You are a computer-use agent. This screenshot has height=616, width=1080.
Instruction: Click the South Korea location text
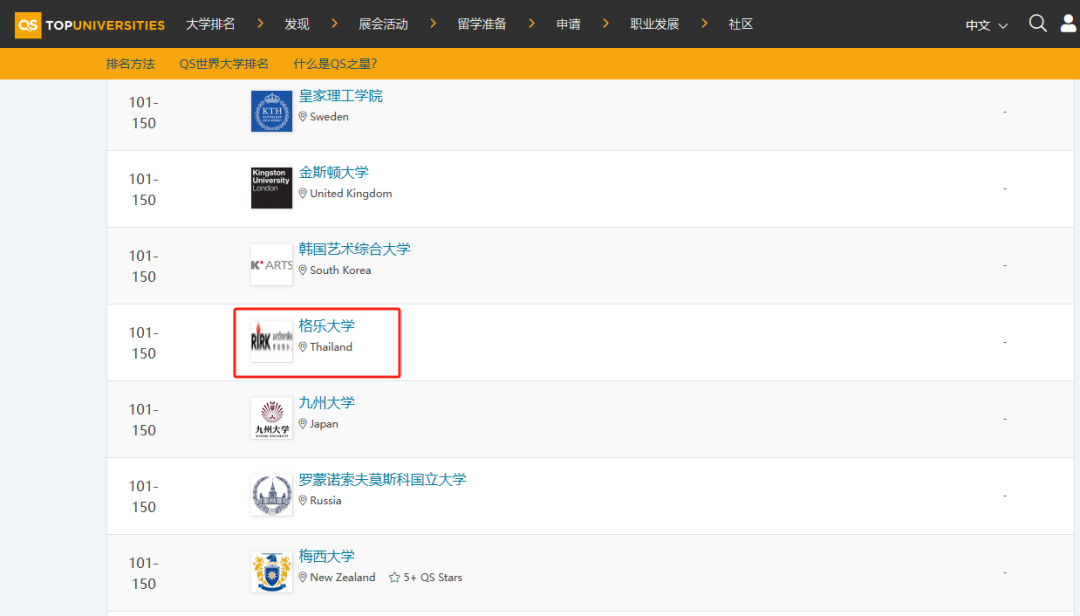[340, 270]
